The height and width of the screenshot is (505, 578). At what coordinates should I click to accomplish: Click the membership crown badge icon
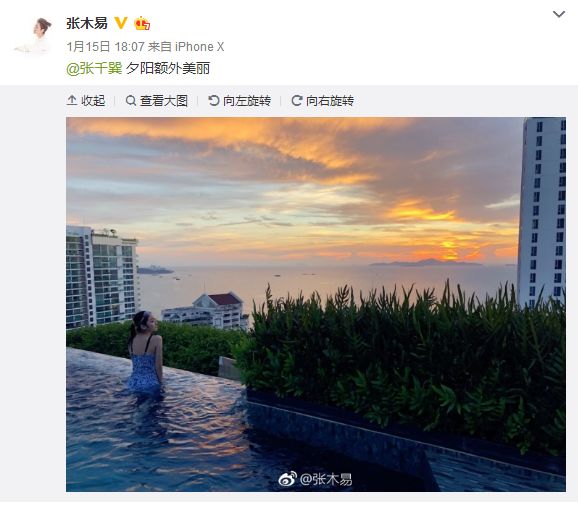coord(142,23)
